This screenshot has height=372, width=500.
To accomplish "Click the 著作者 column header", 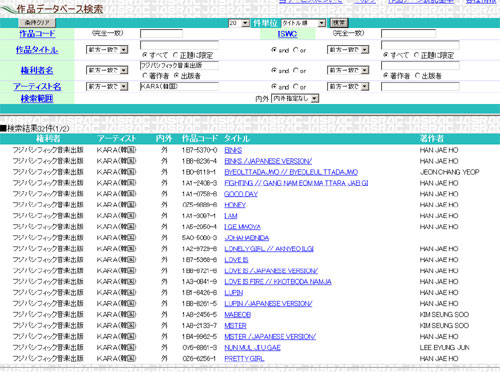I will pyautogui.click(x=432, y=139).
